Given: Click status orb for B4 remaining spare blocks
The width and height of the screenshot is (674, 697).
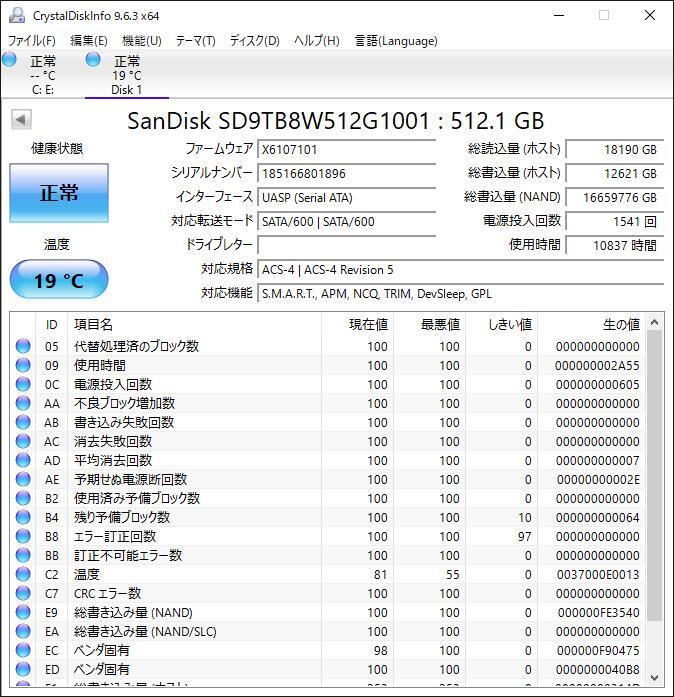Looking at the screenshot, I should tap(23, 517).
